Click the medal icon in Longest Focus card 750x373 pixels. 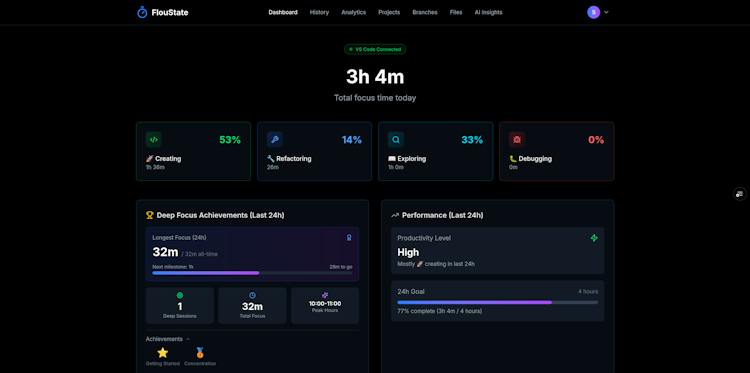pos(349,237)
